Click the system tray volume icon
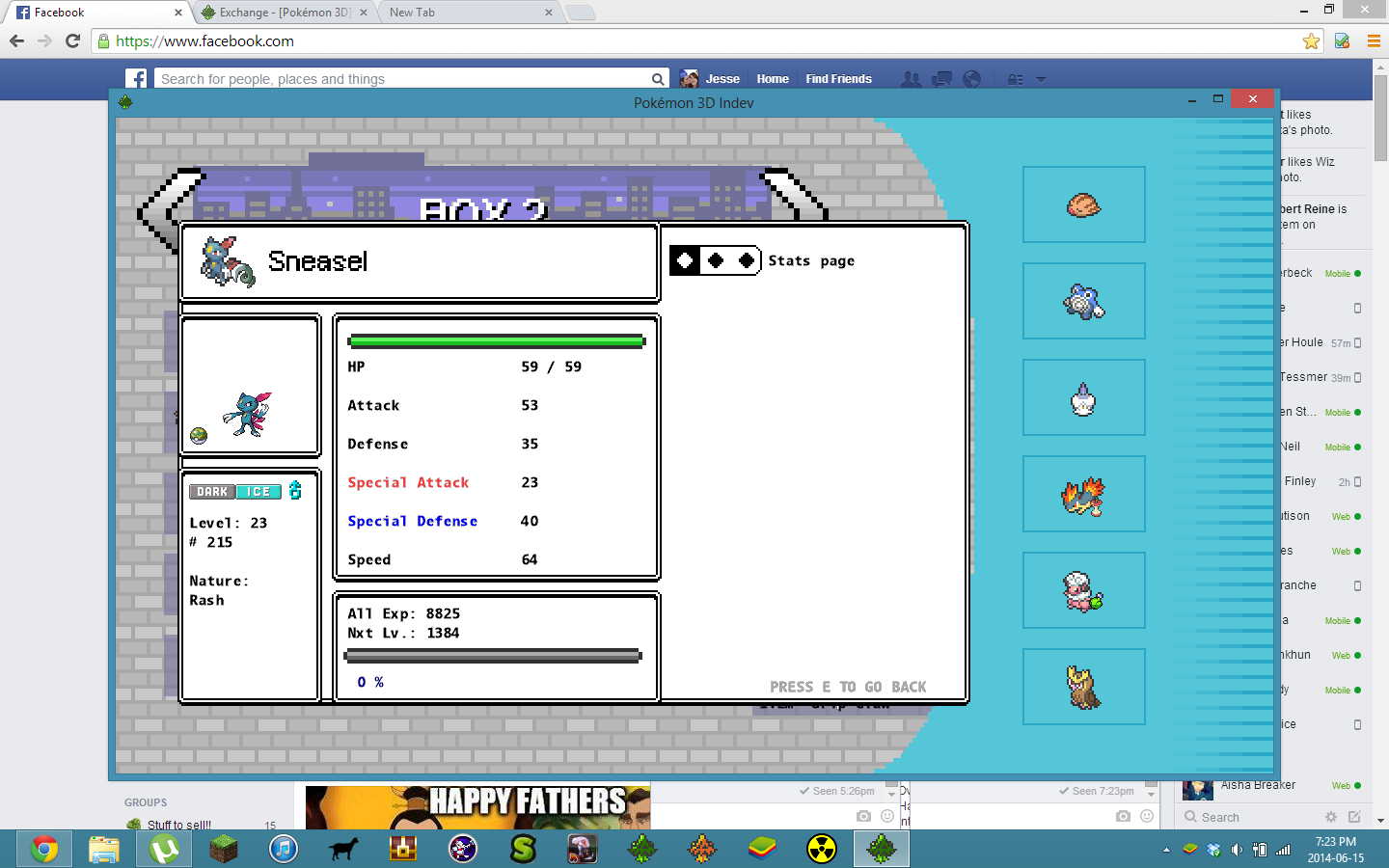 (x=1238, y=850)
